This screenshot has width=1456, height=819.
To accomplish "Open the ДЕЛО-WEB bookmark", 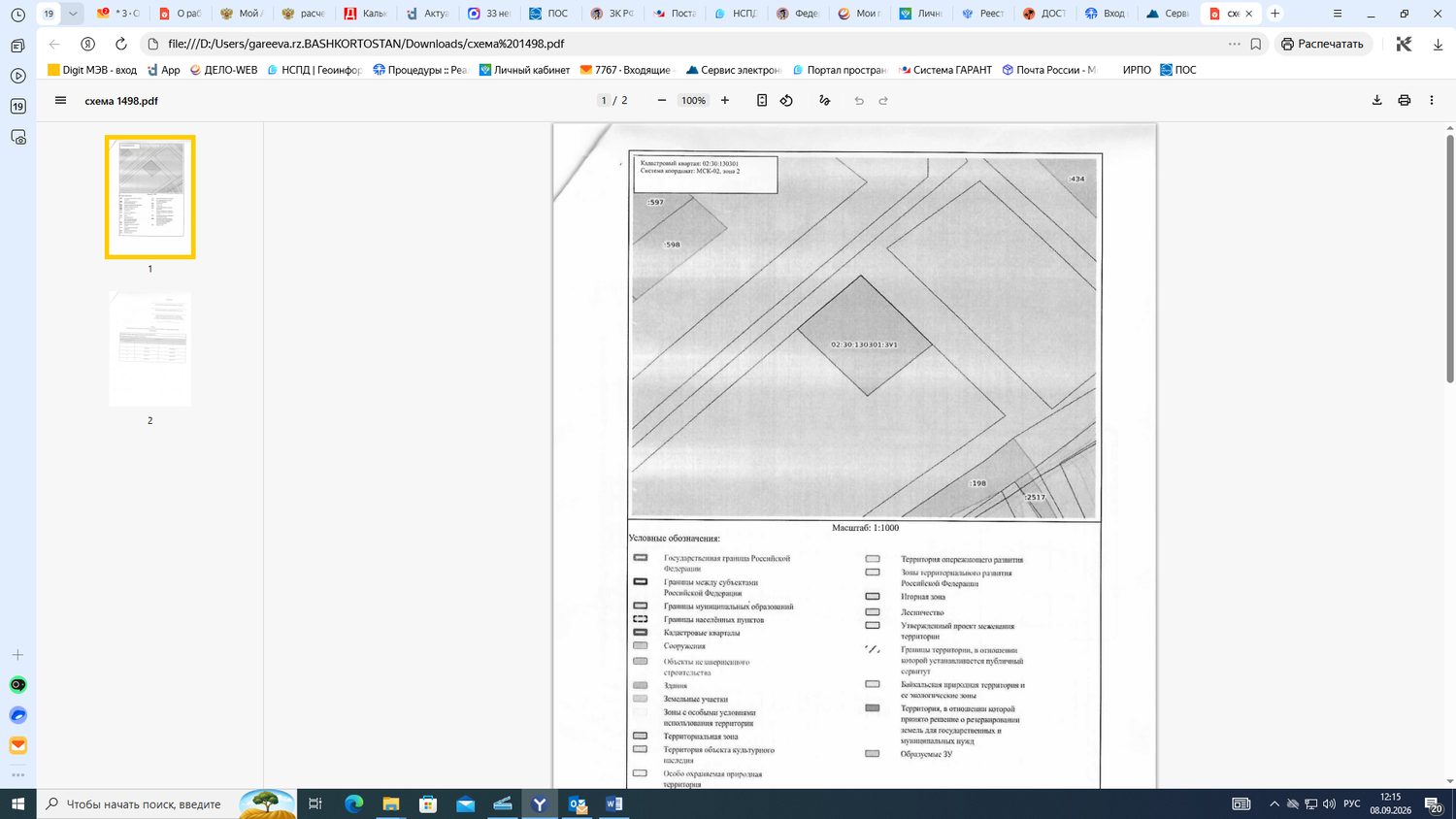I will (224, 70).
